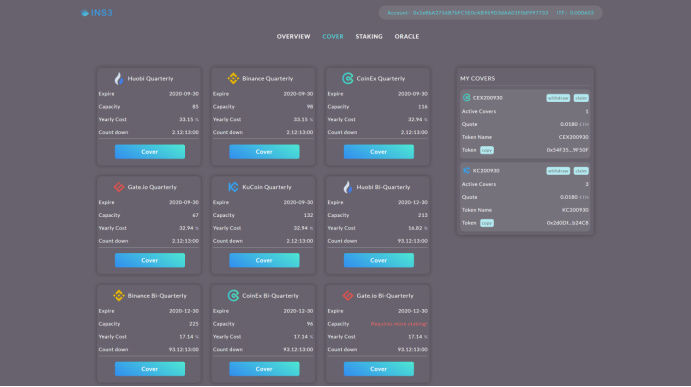691x387 pixels.
Task: Click token address 0x2d0D1...b24C8
Action: [x=567, y=223]
